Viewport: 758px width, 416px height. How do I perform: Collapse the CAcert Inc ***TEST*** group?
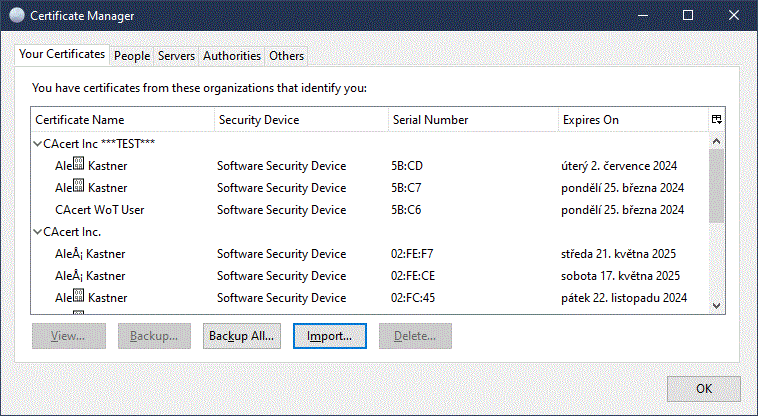38,144
